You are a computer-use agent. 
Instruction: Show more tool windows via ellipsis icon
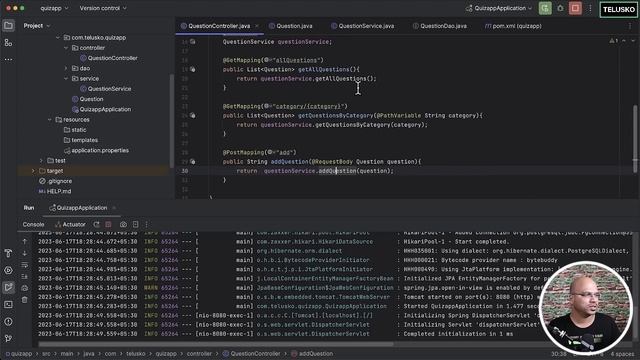[x=8, y=60]
